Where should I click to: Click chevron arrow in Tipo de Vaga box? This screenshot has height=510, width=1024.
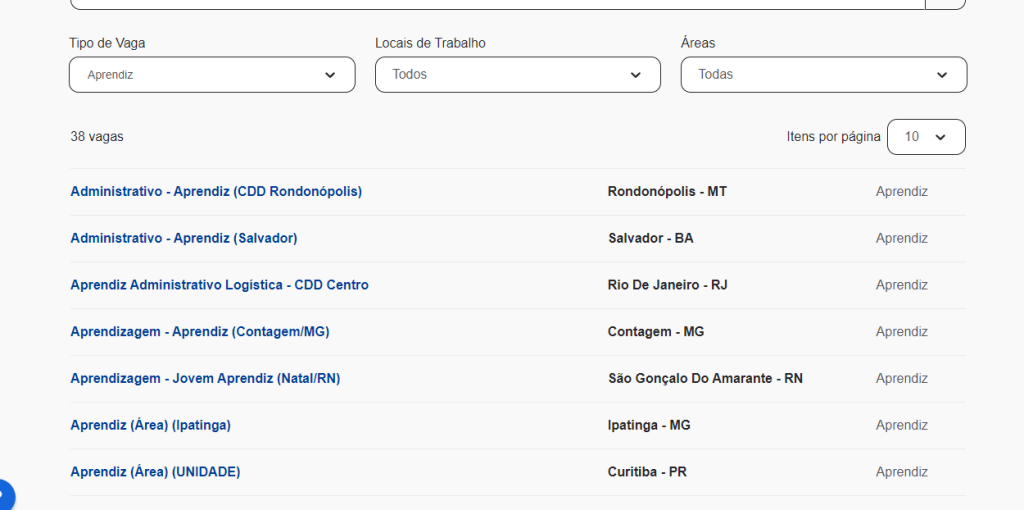(330, 75)
